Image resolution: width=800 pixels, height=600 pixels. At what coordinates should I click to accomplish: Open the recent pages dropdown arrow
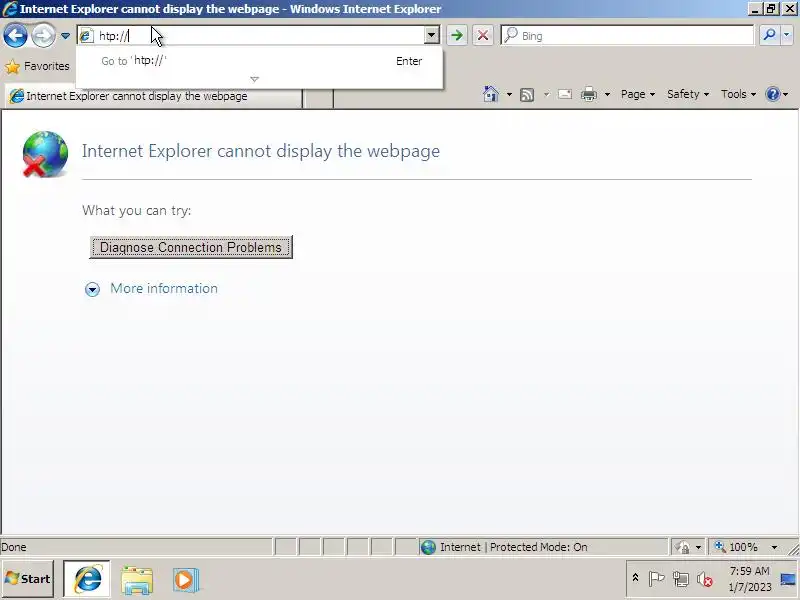tap(65, 36)
